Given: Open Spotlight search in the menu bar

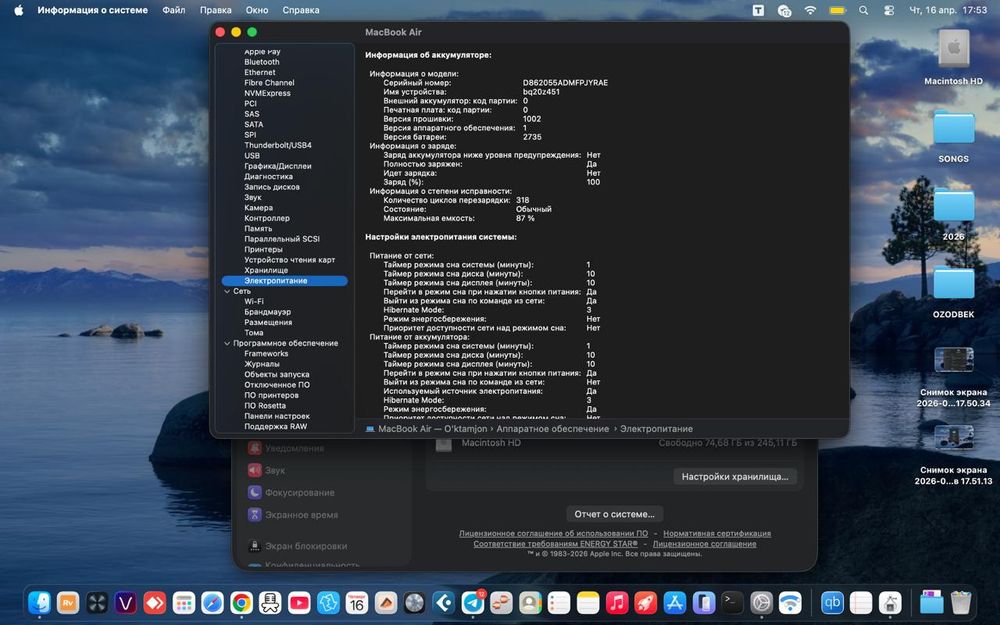Looking at the screenshot, I should point(863,10).
